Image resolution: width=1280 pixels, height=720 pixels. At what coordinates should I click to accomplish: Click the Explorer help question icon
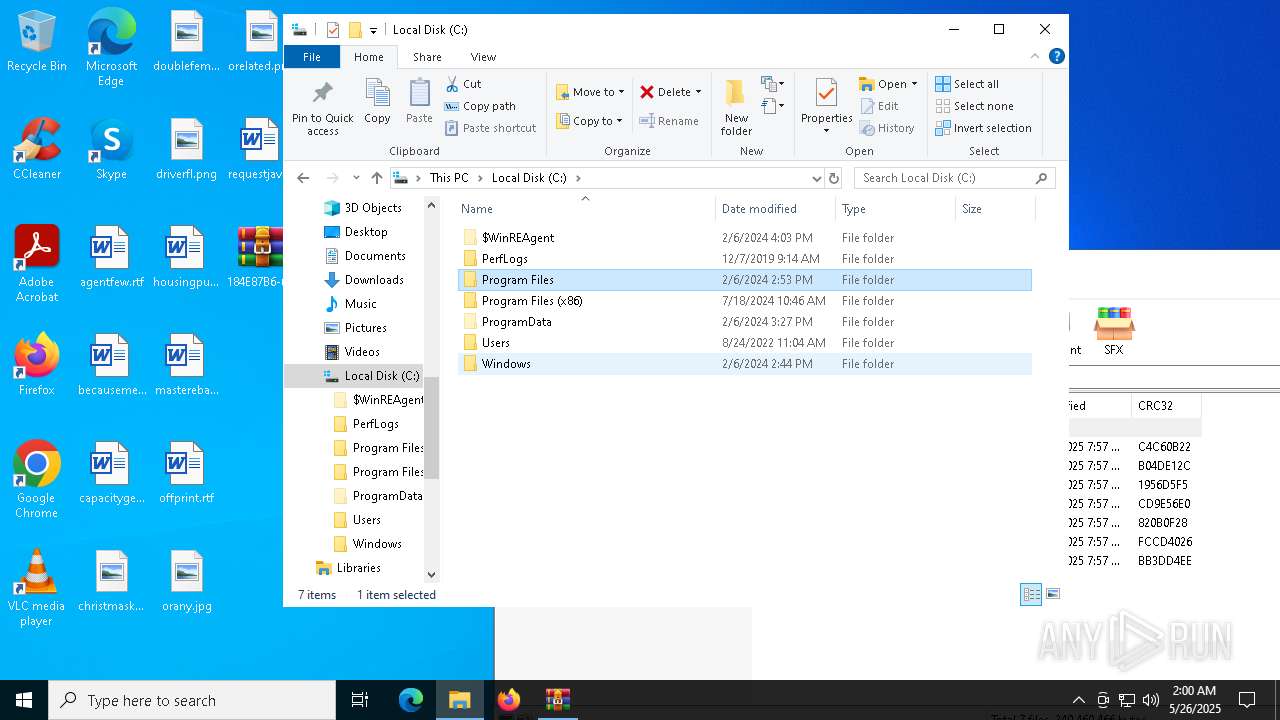click(x=1056, y=56)
